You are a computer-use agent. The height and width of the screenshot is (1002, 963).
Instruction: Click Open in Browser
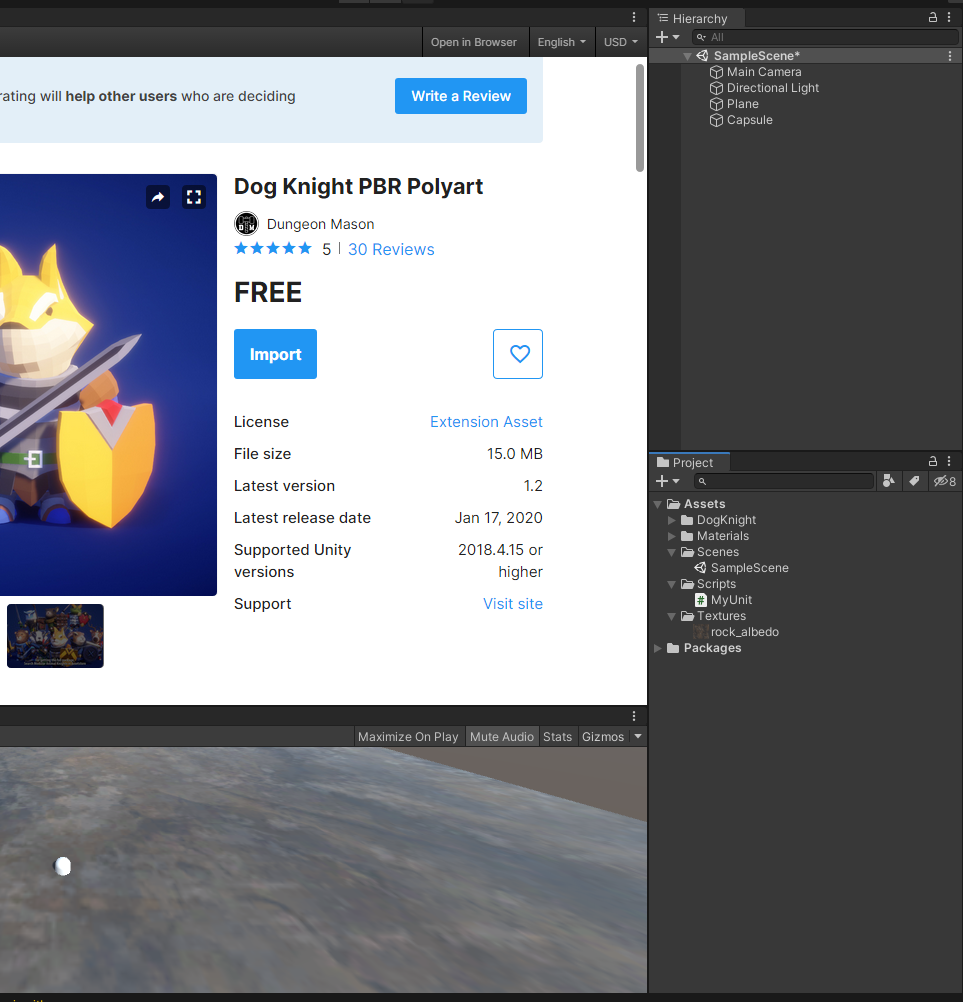474,42
